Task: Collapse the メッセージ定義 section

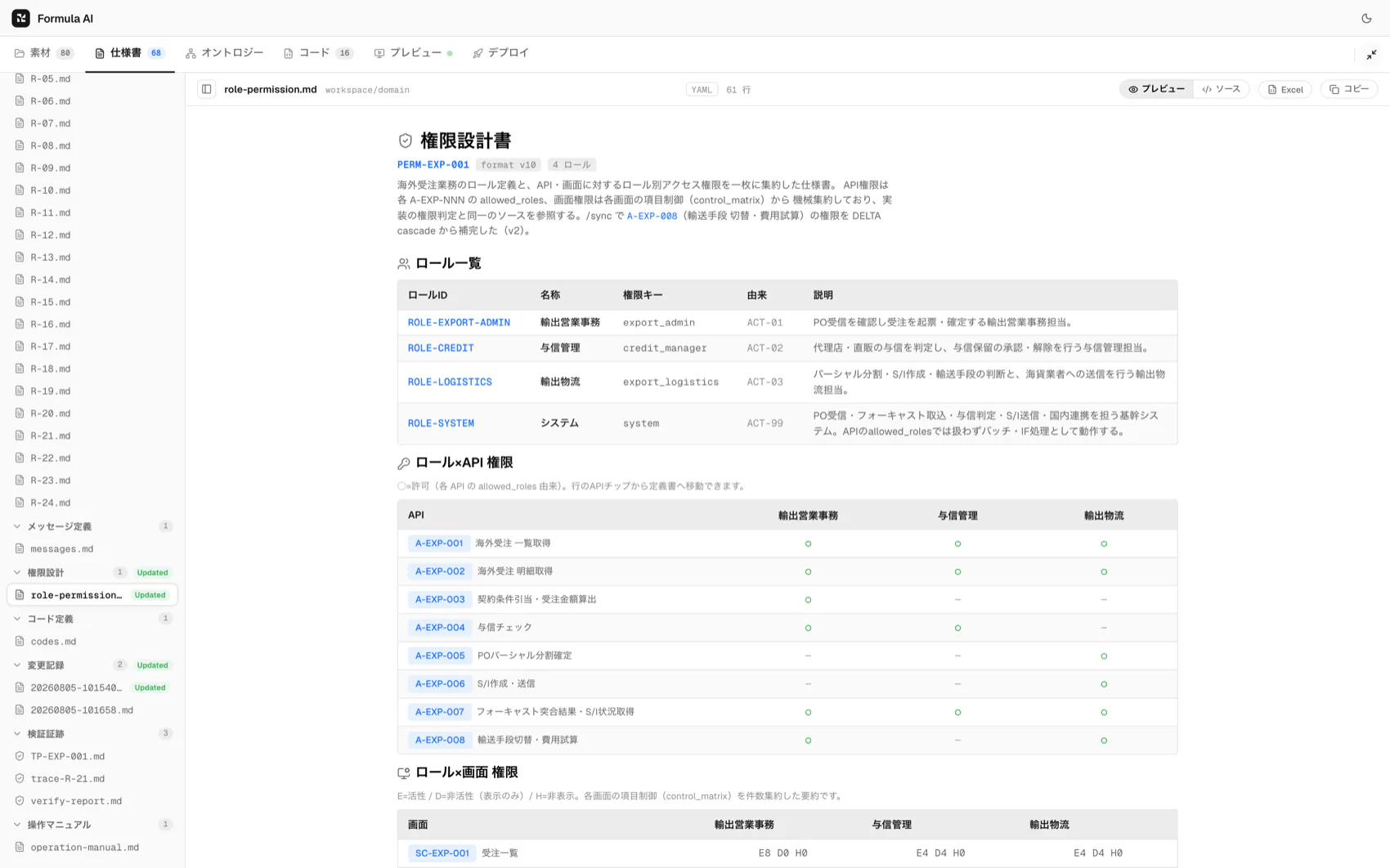Action: click(x=17, y=526)
